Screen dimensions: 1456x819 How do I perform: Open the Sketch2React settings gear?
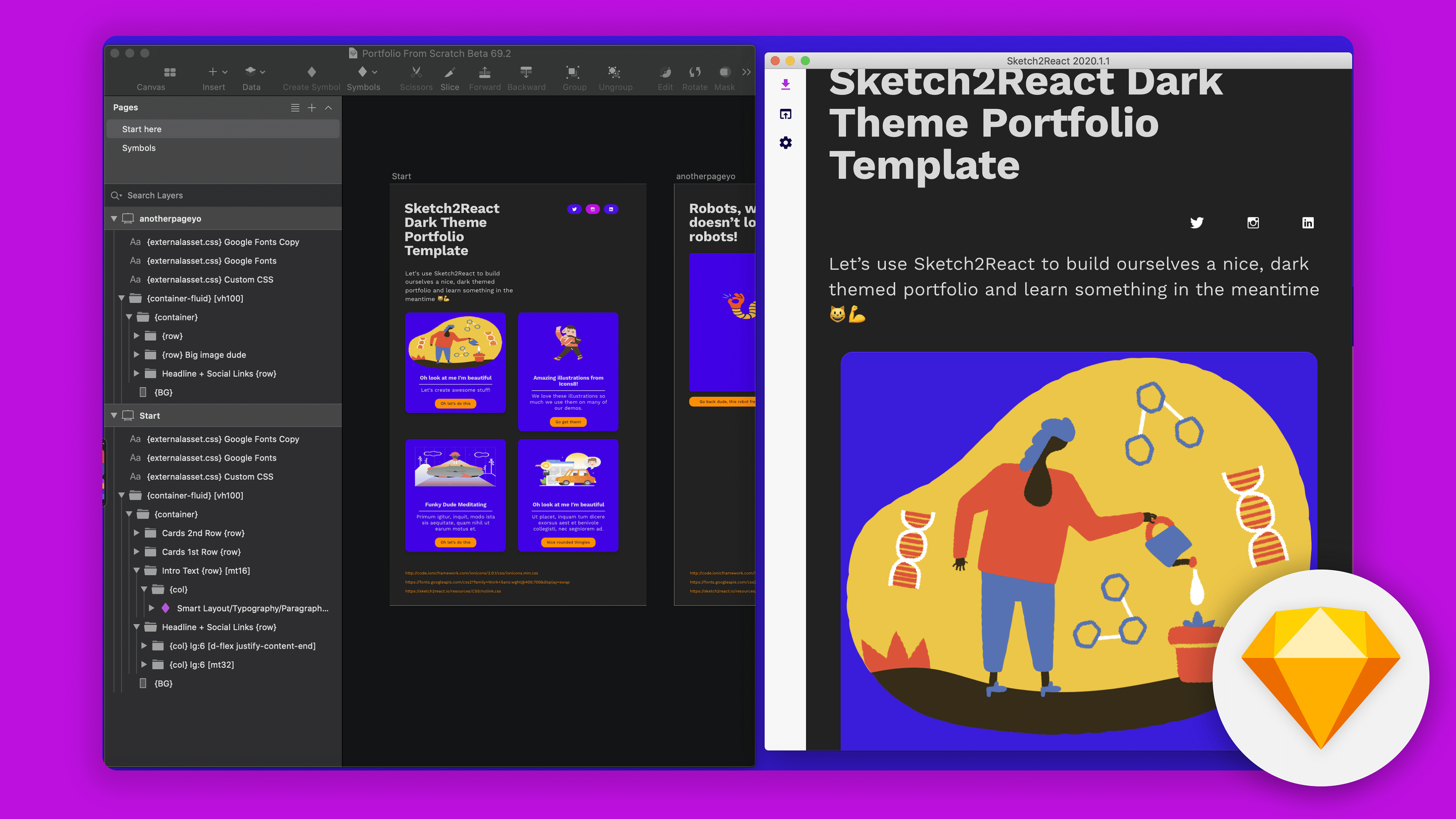coord(786,143)
